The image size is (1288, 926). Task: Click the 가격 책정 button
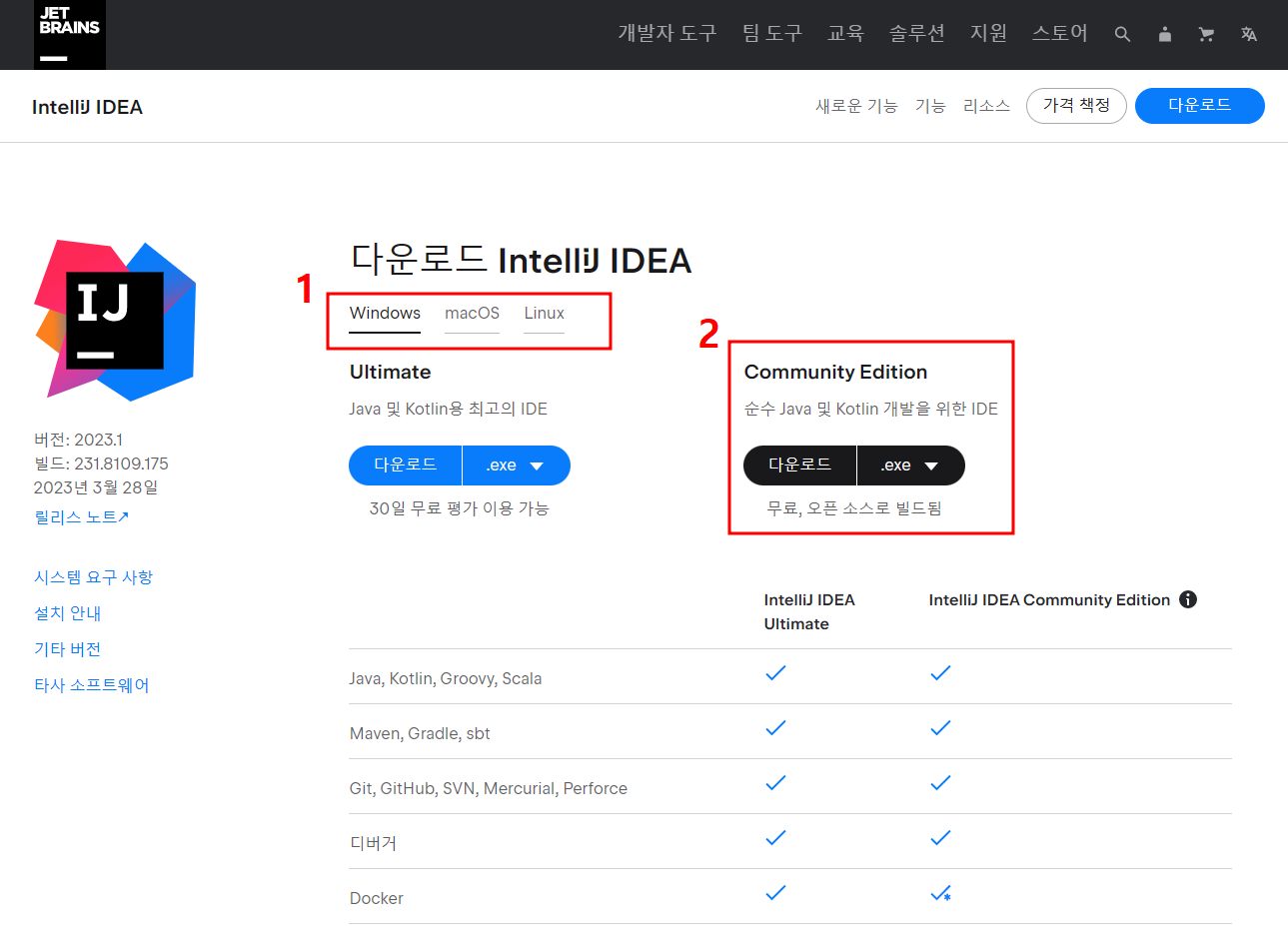pyautogui.click(x=1076, y=106)
